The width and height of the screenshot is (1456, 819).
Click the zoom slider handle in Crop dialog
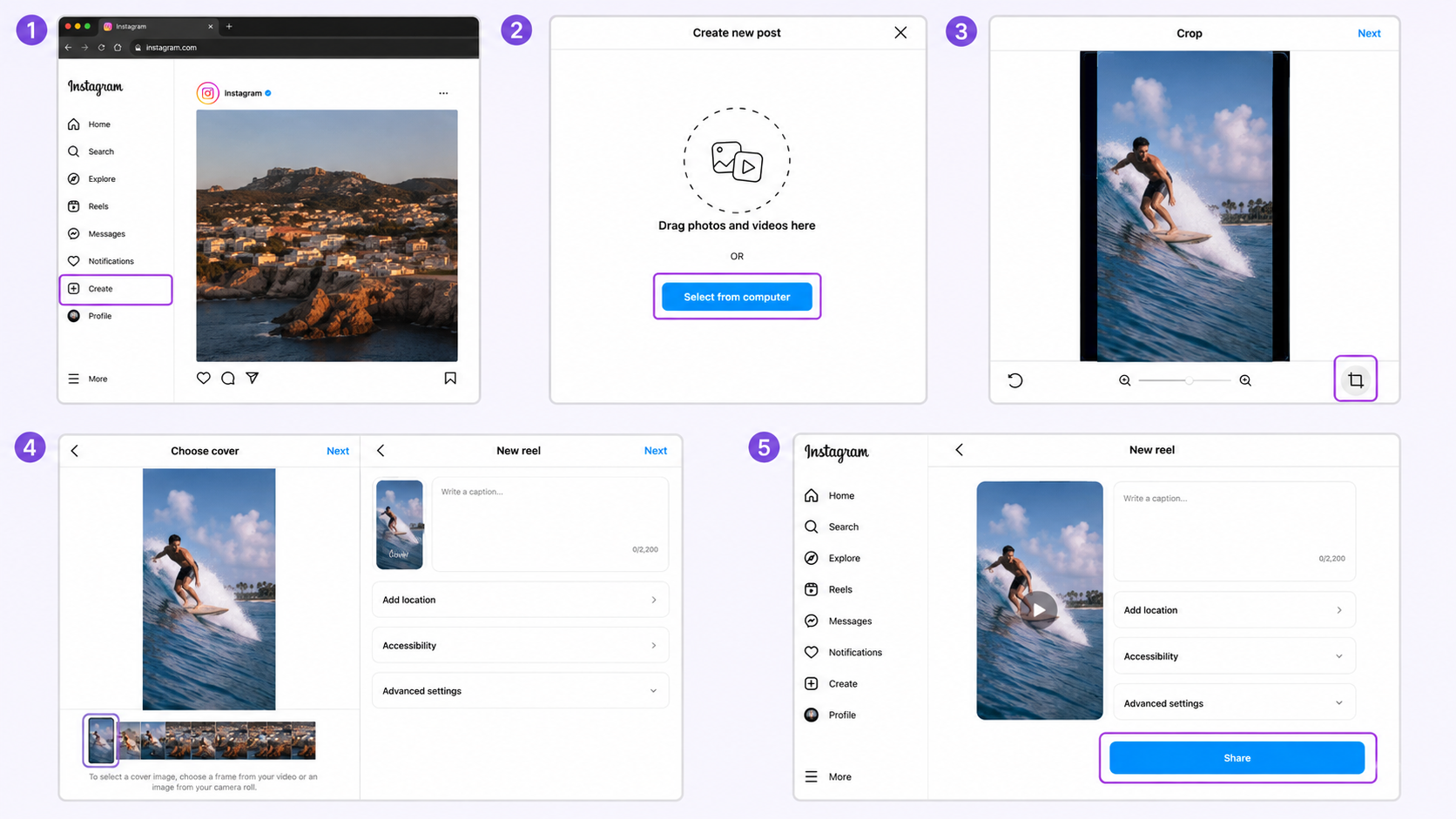click(x=1189, y=380)
